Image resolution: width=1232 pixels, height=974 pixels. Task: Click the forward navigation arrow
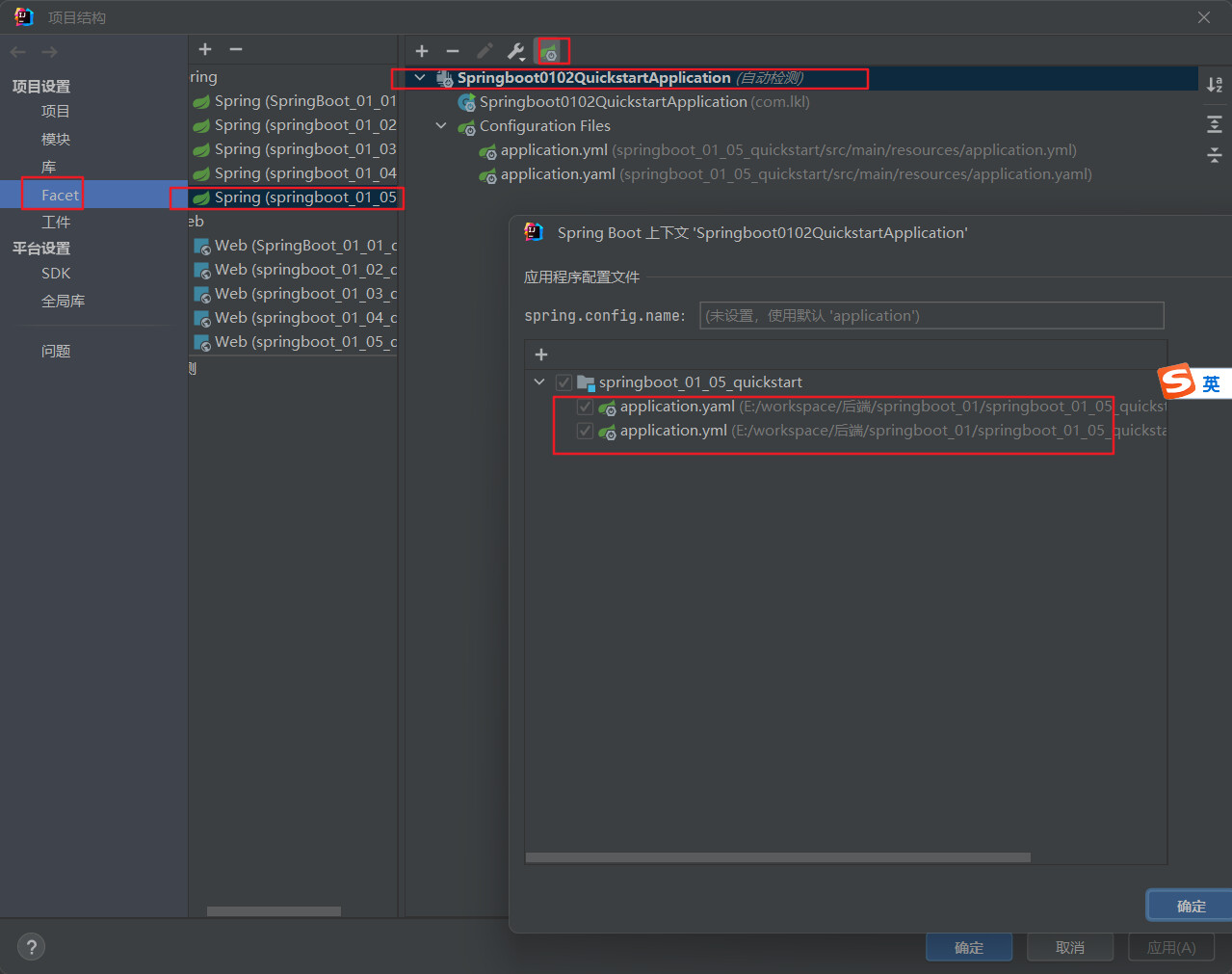click(49, 52)
